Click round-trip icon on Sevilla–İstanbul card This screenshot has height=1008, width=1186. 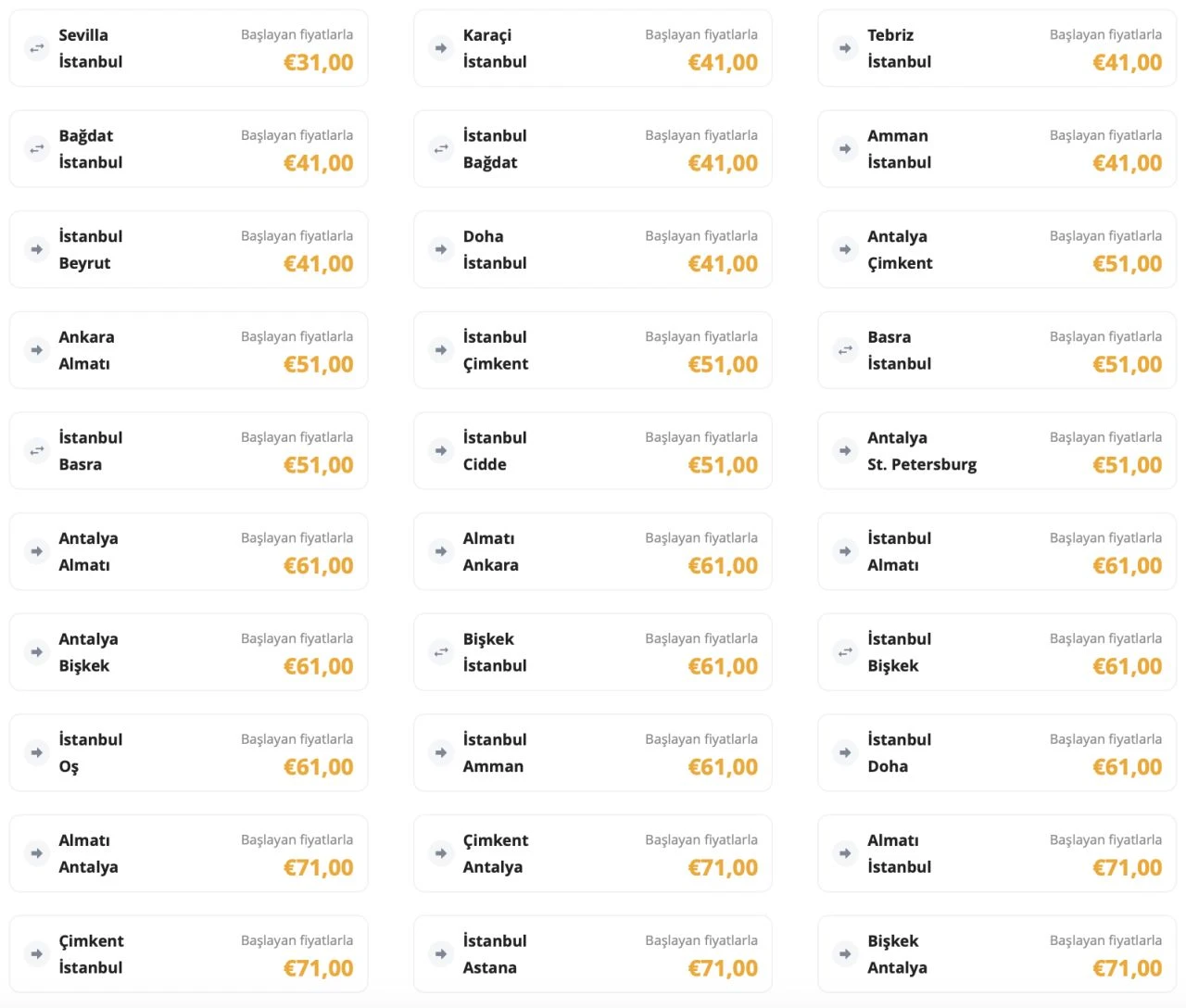37,48
